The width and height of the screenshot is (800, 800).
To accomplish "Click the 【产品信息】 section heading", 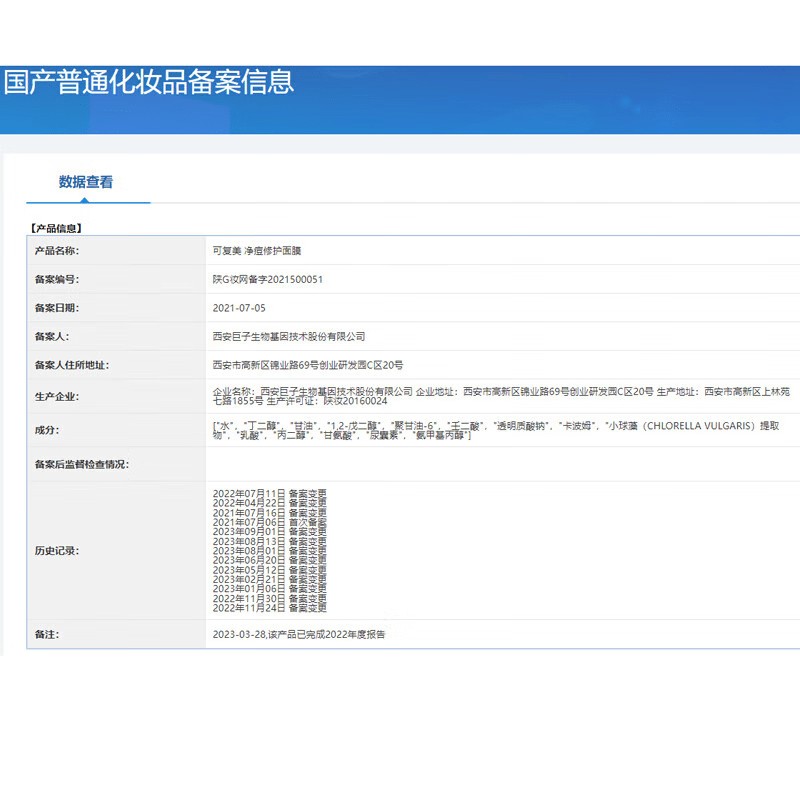I will coord(58,228).
